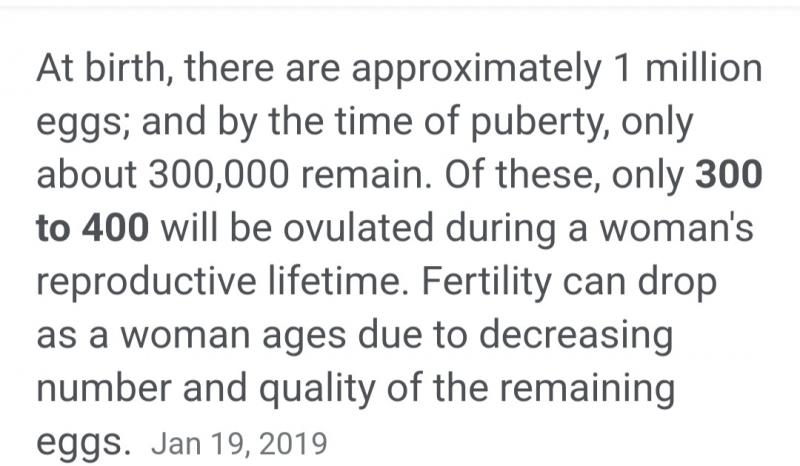
Task: Click the word 'number' in the paragraph
Action: tap(104, 388)
